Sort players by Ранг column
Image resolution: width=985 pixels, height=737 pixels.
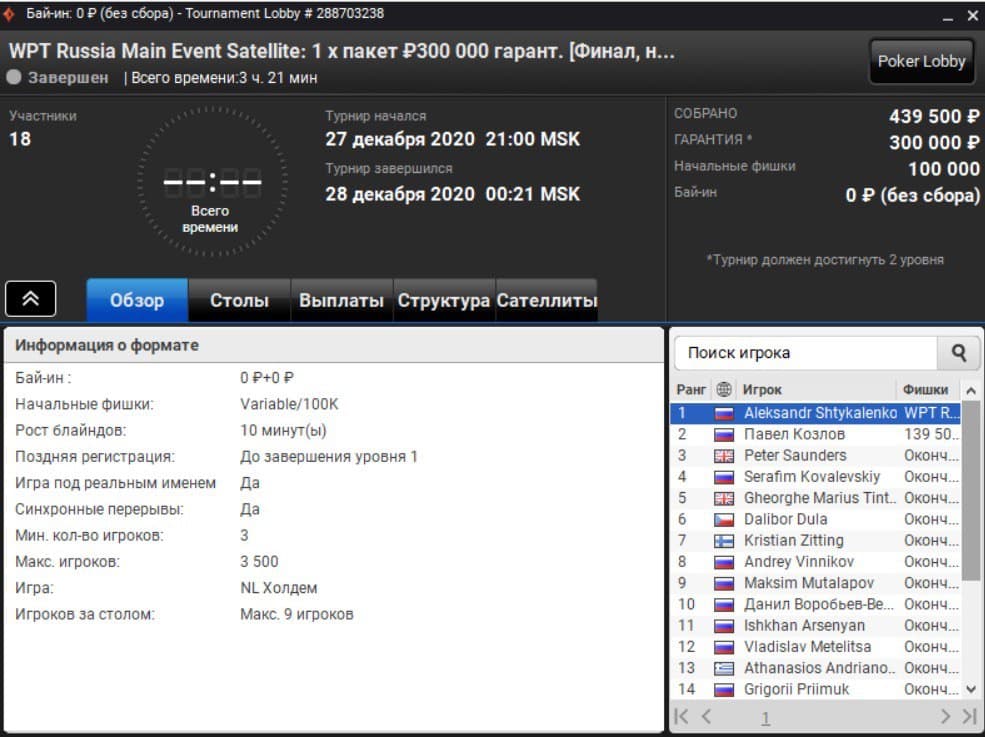pos(691,390)
